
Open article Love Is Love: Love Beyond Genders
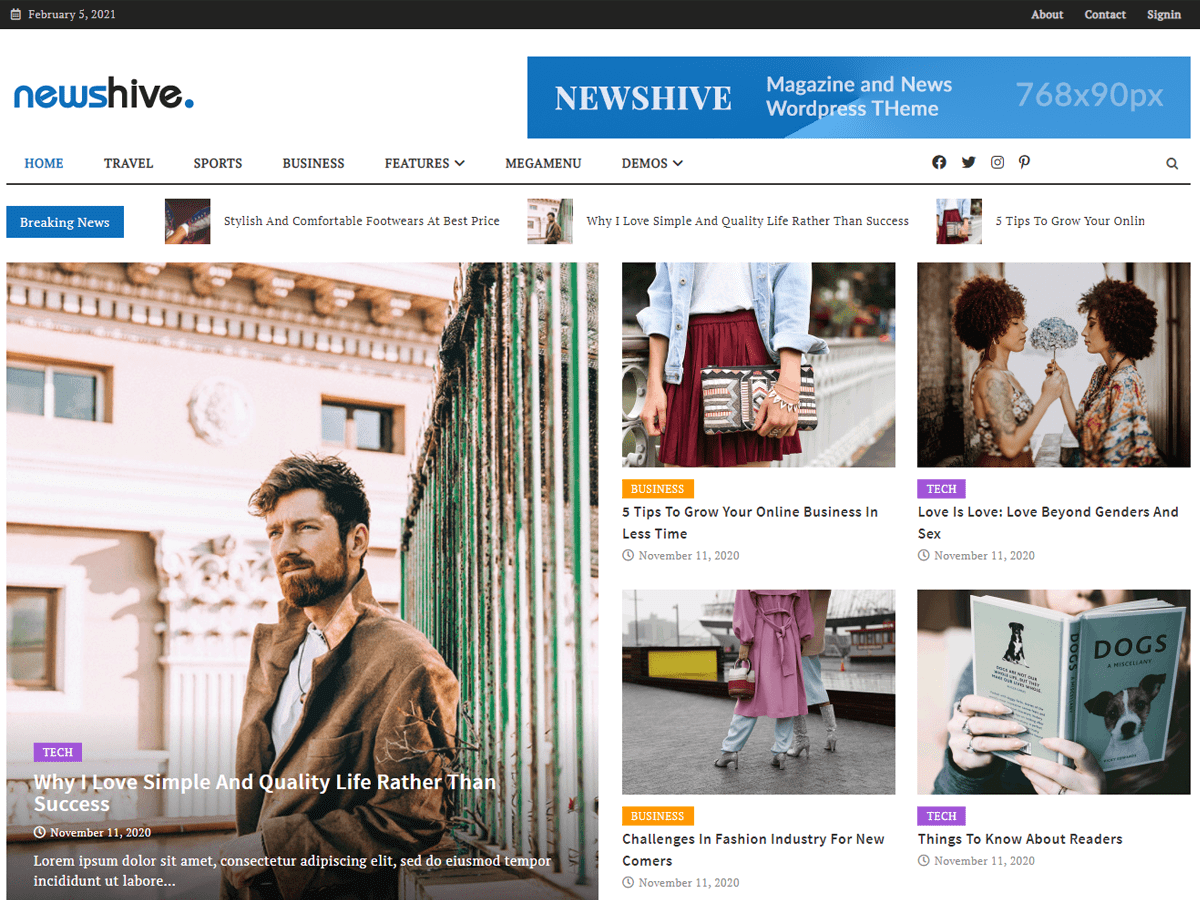coord(1048,522)
